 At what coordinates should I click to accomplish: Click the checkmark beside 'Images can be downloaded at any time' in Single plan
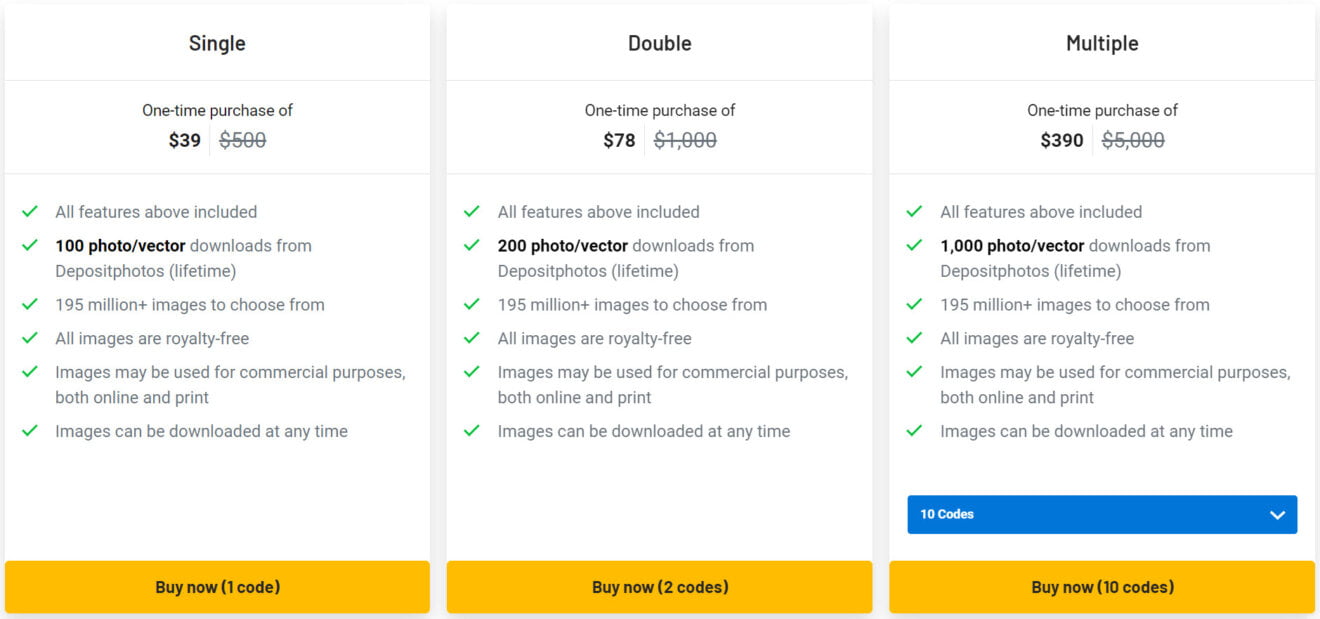pyautogui.click(x=29, y=431)
